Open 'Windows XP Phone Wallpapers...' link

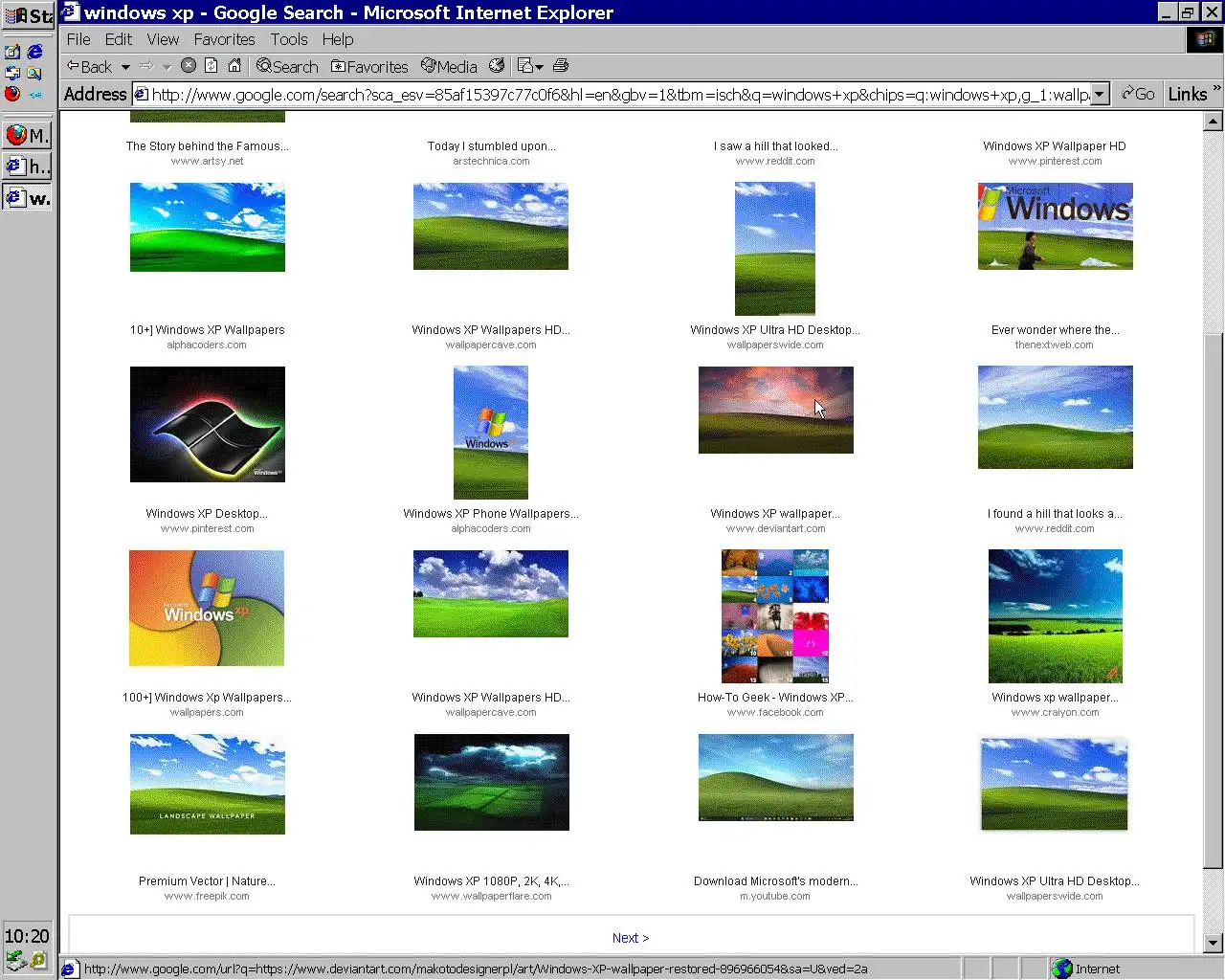point(491,514)
